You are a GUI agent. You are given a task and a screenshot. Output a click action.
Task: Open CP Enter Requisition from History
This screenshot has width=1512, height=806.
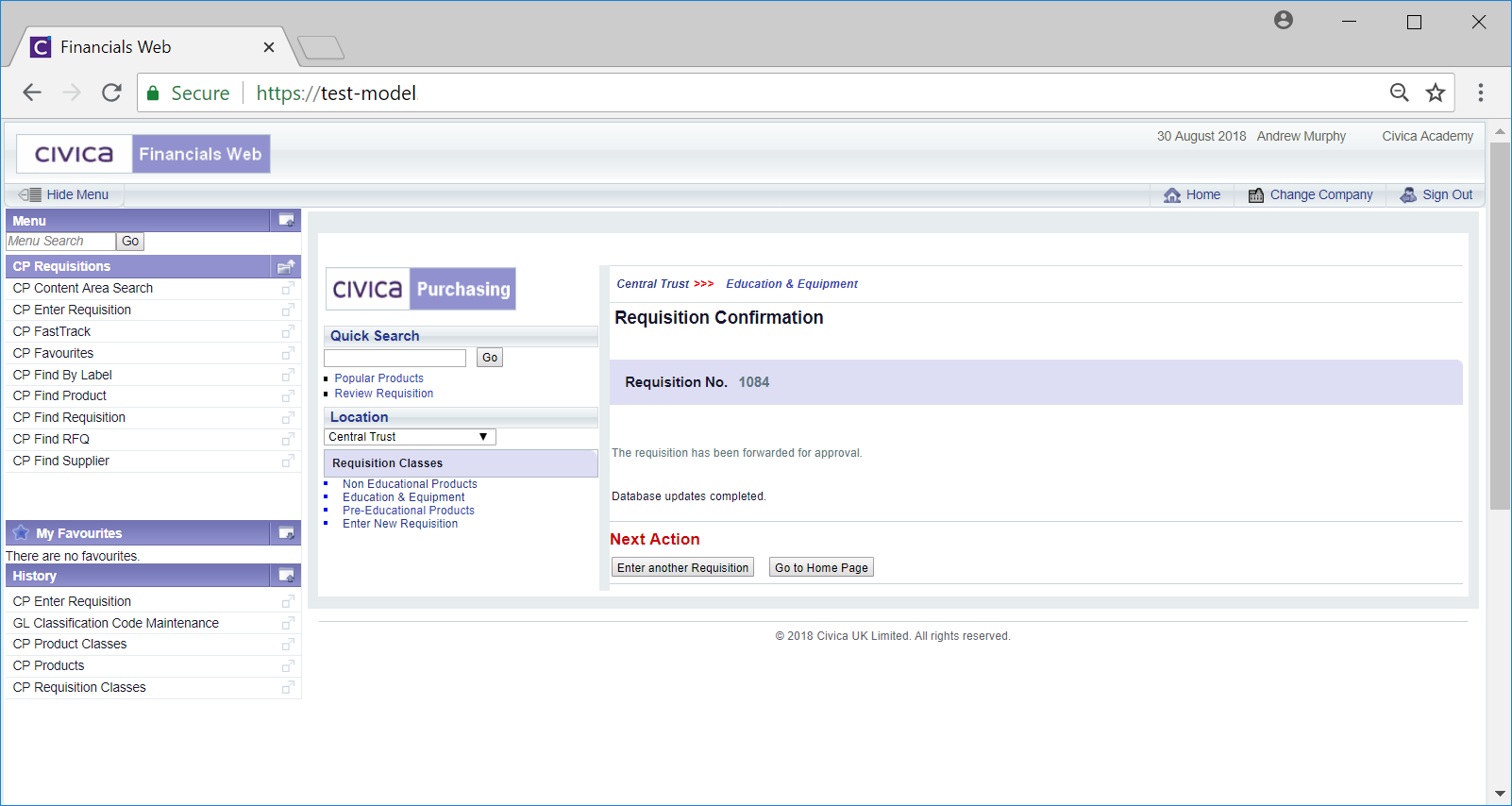pos(72,601)
